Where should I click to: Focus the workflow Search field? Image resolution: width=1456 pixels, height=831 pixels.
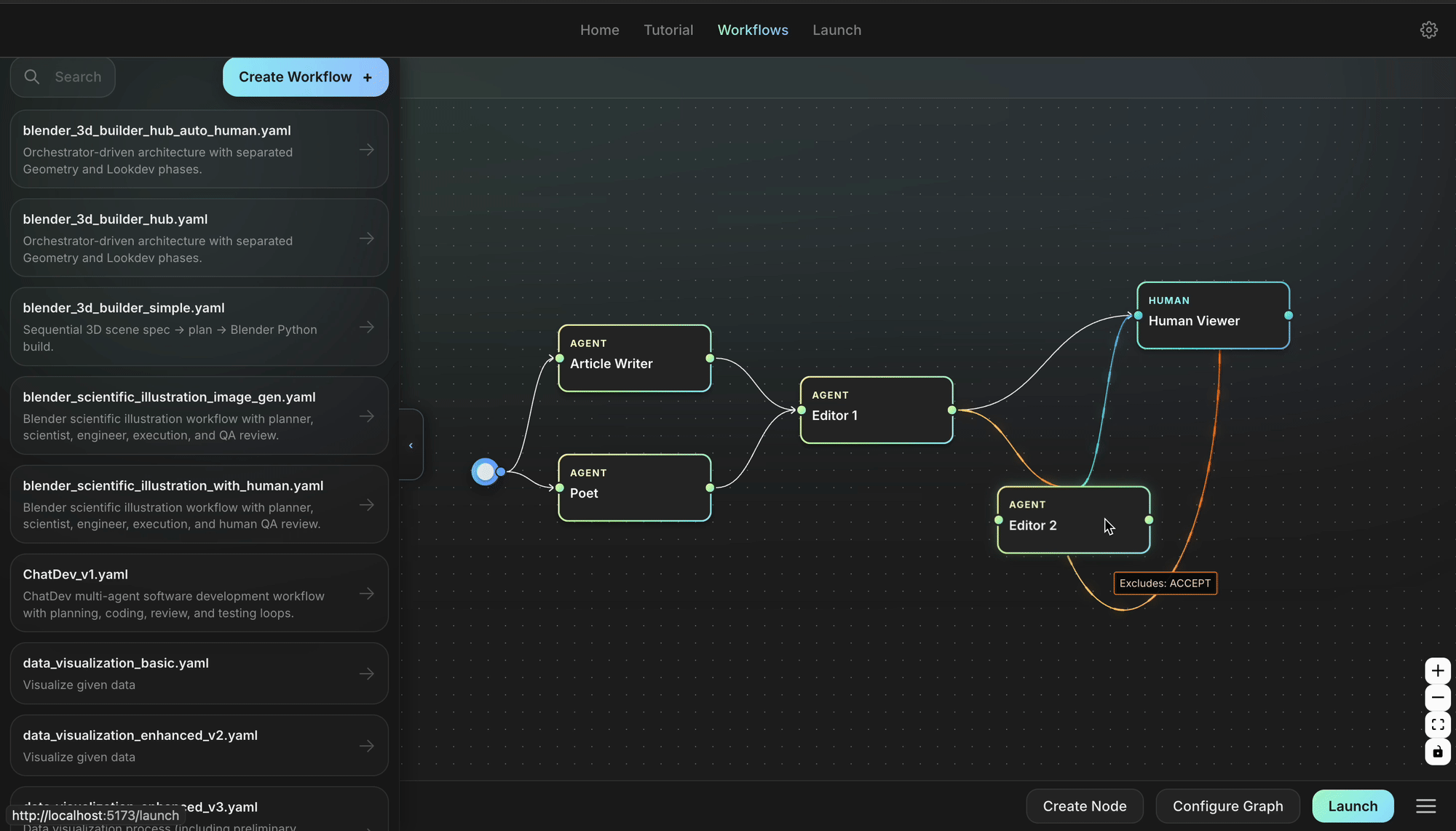78,76
